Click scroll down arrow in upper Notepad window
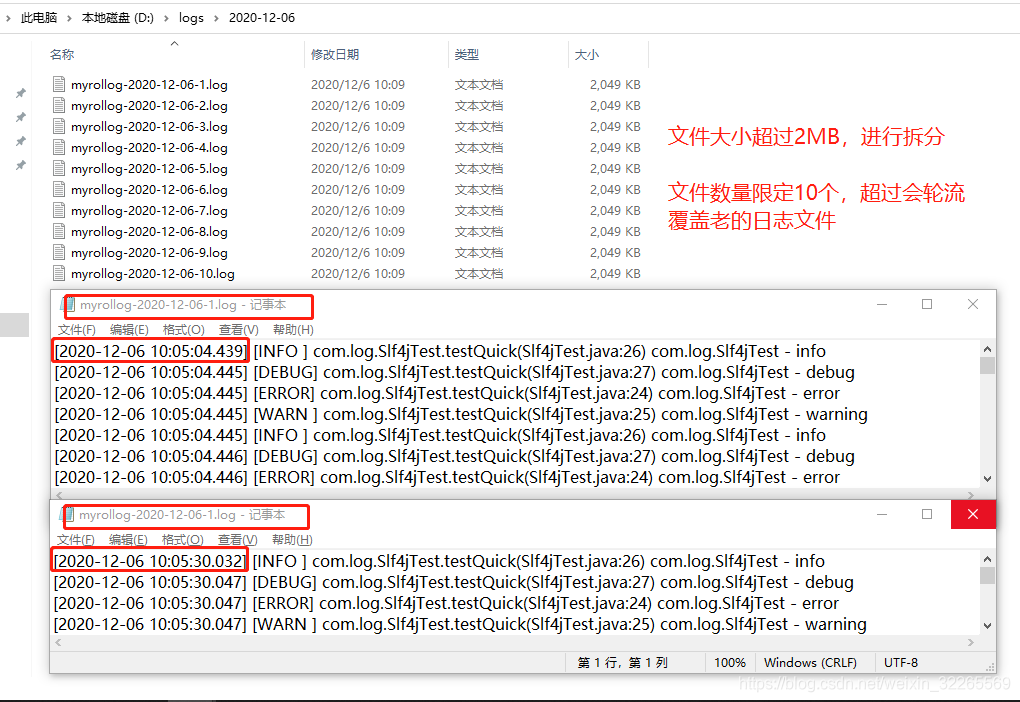The width and height of the screenshot is (1020, 702). (987, 479)
